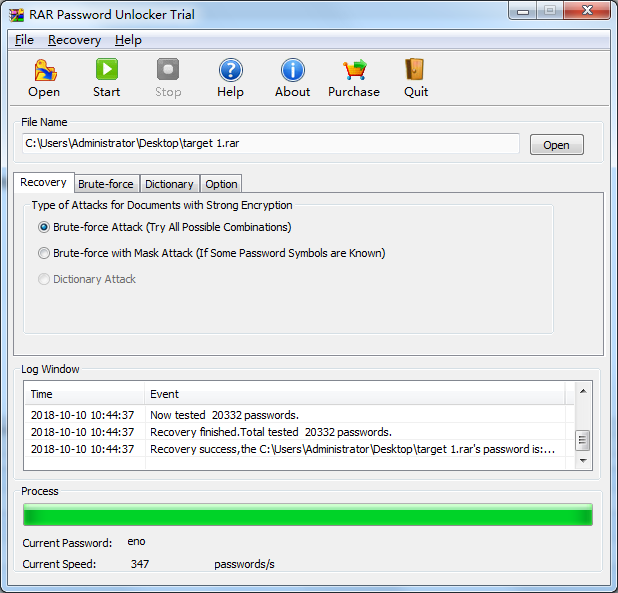
Task: Switch to the Dictionary tab
Action: 169,184
